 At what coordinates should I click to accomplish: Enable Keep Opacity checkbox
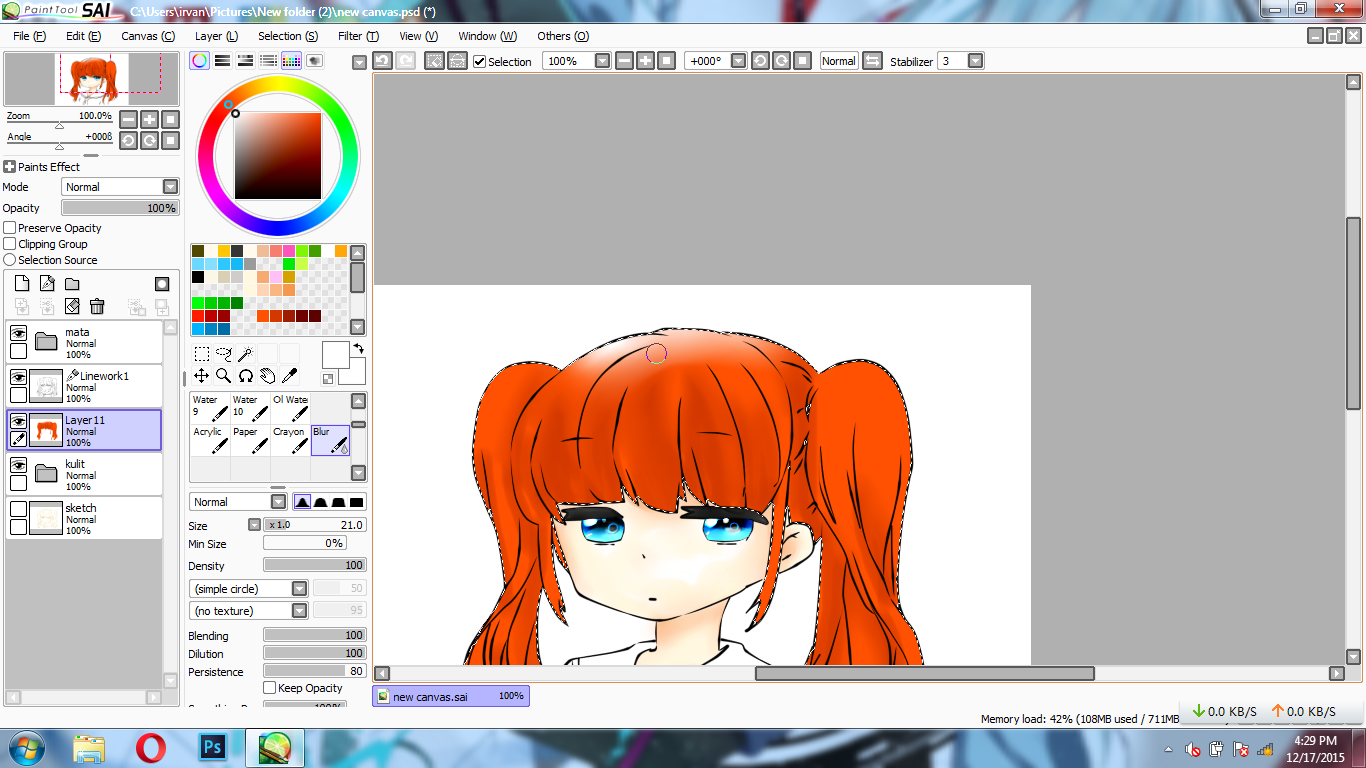(x=270, y=688)
